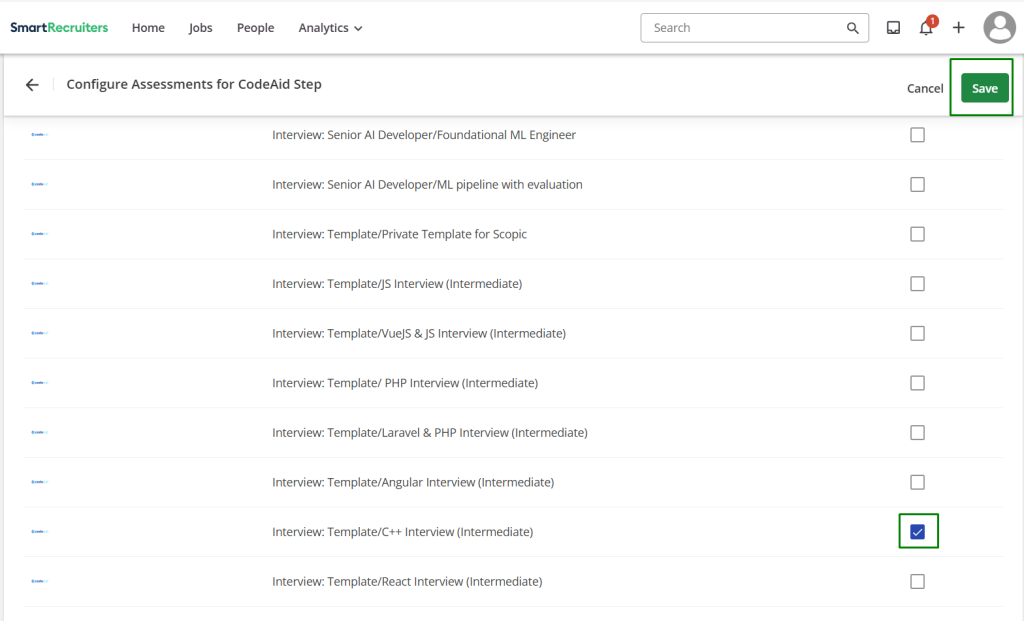Click the green Save button
Screen dimensions: 1024x621
click(984, 88)
